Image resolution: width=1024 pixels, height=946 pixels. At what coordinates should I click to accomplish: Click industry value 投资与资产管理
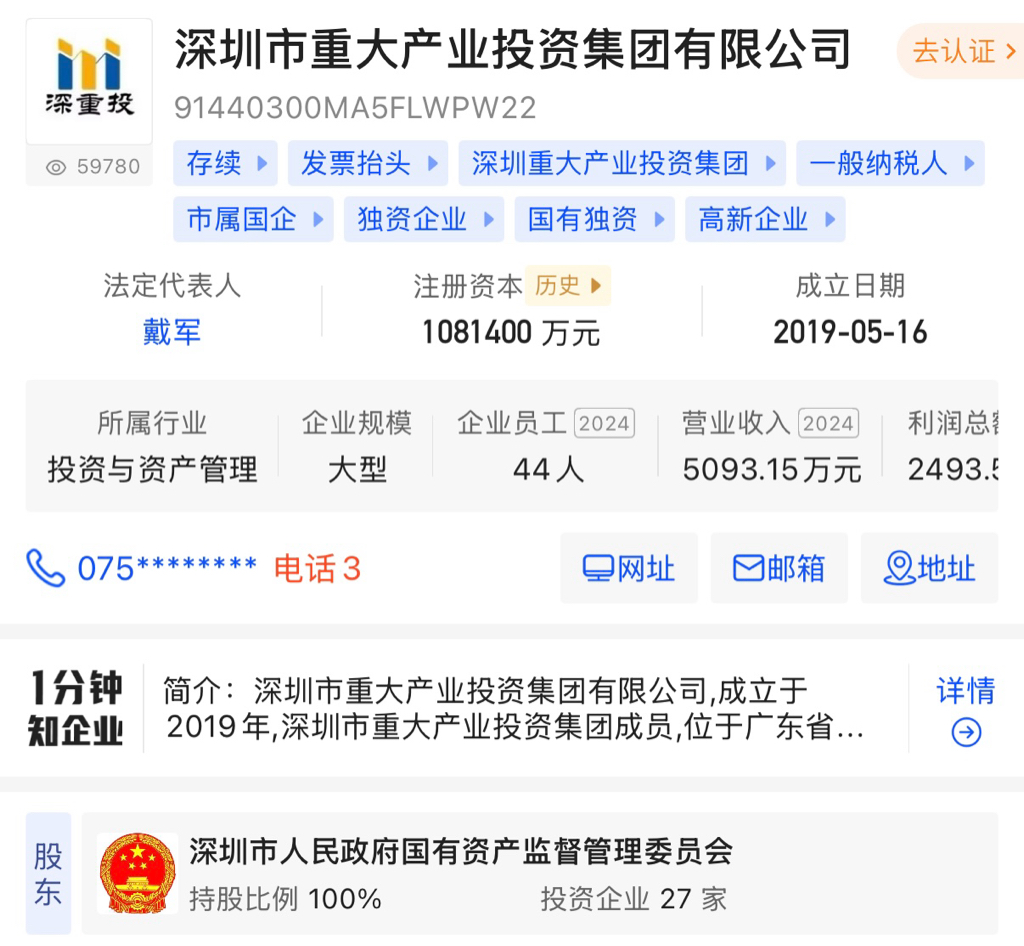point(152,469)
